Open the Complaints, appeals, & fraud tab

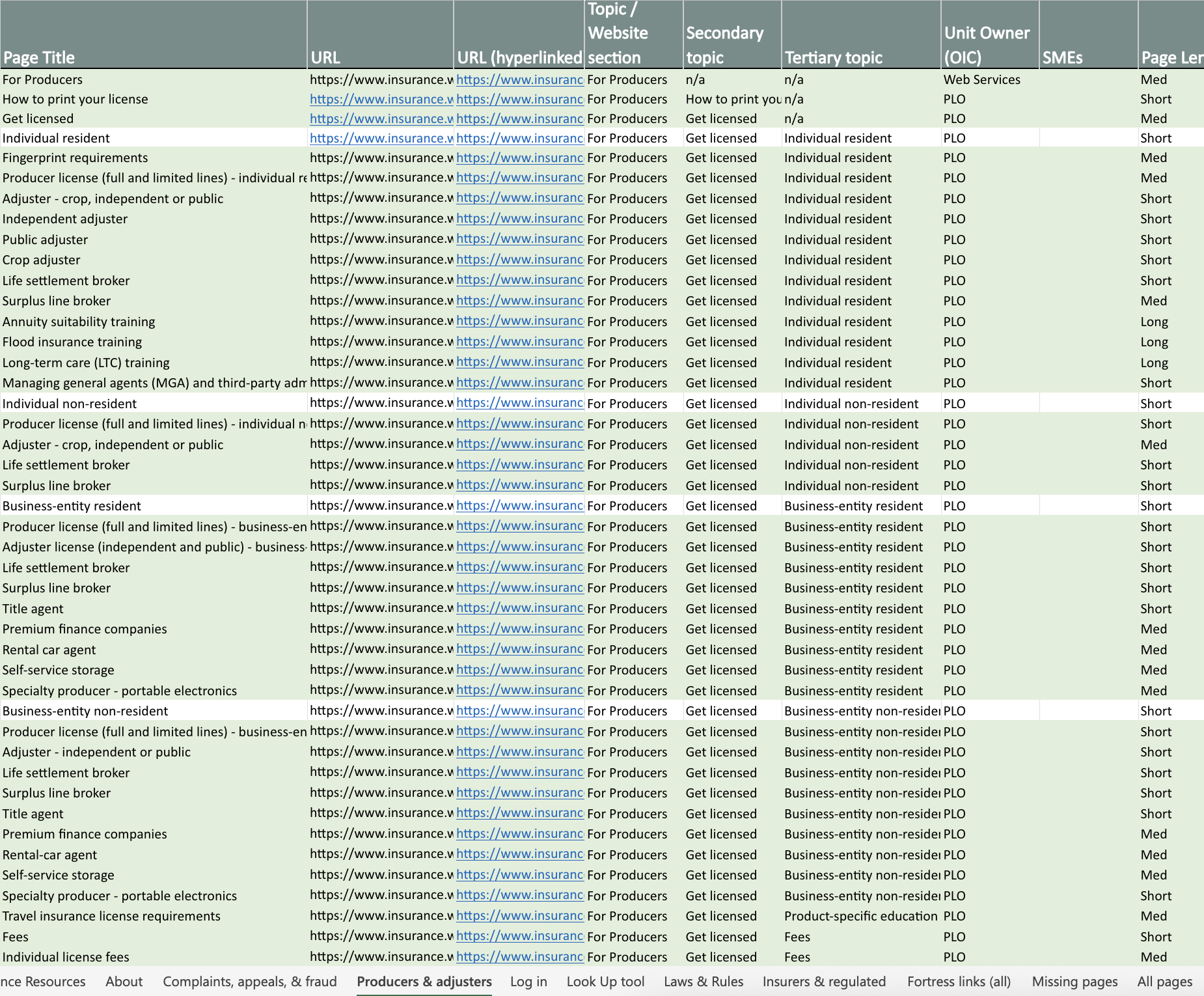(250, 982)
